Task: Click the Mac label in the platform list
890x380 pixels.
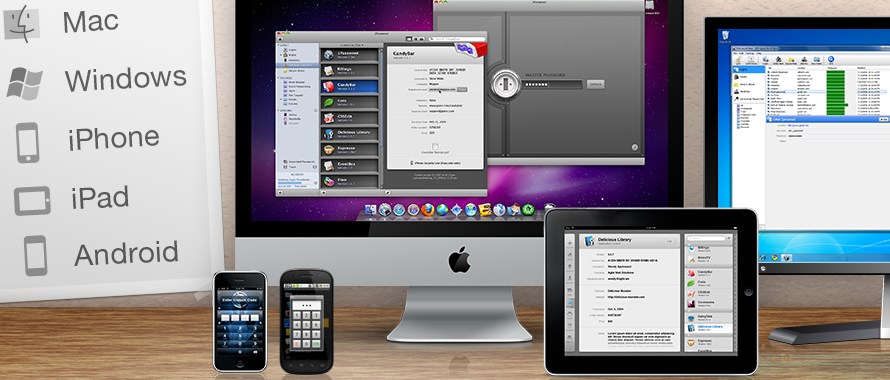Action: click(91, 22)
